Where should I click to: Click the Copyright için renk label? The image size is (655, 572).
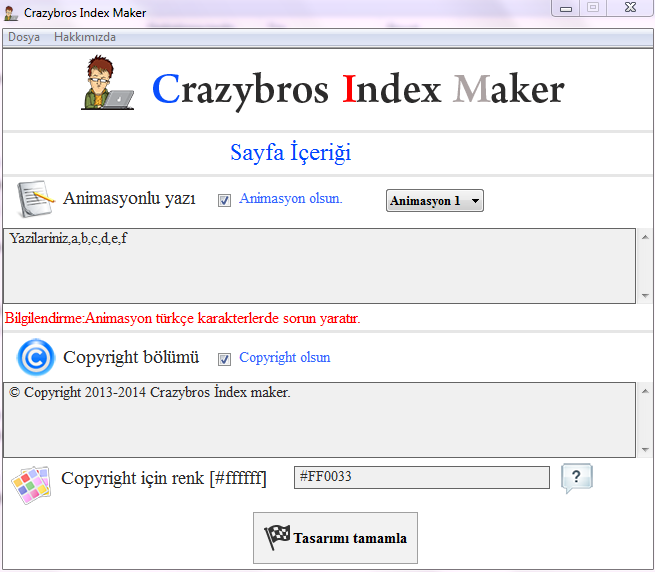pos(164,478)
